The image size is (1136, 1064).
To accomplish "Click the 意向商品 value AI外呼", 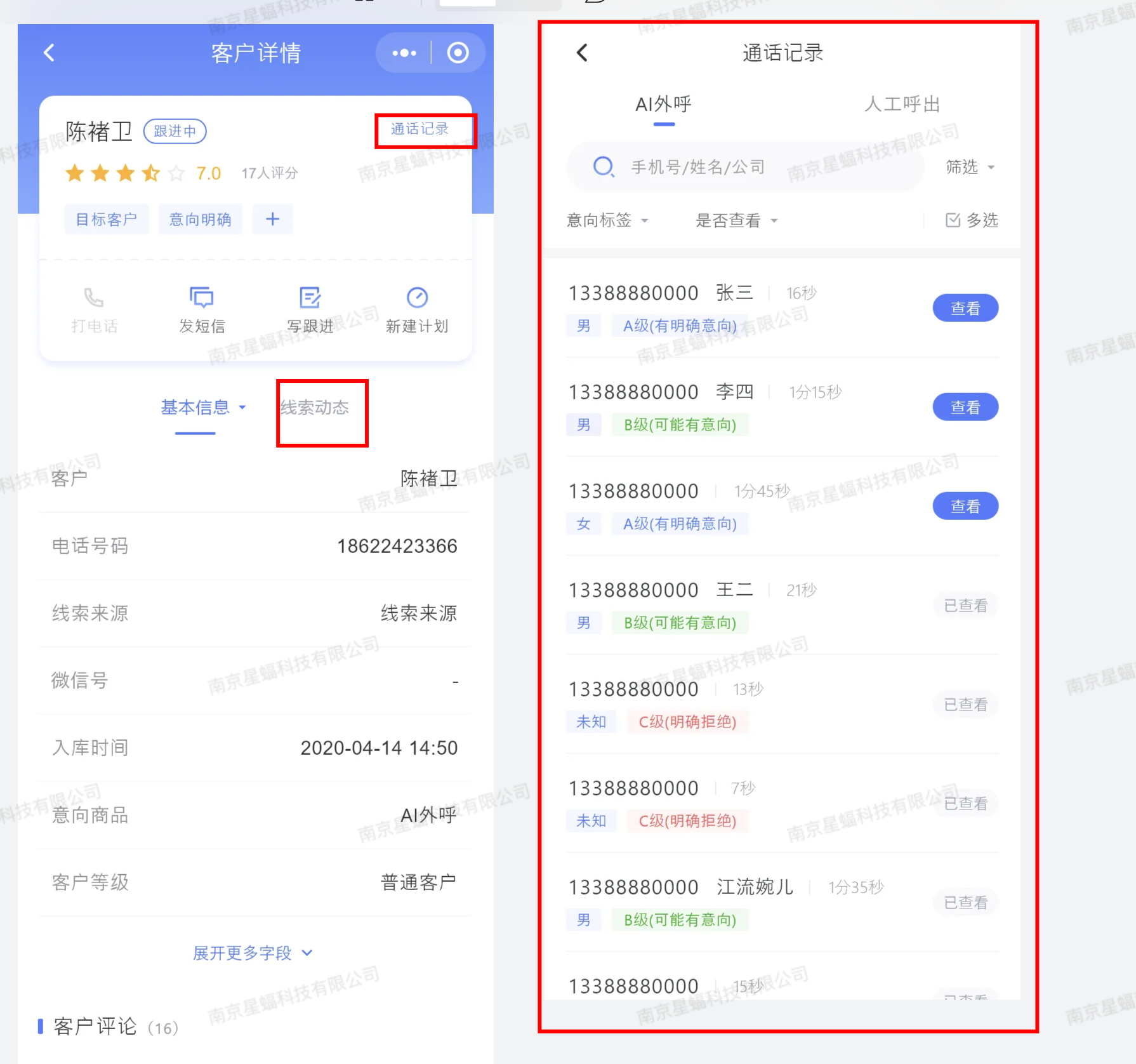I will pos(428,815).
